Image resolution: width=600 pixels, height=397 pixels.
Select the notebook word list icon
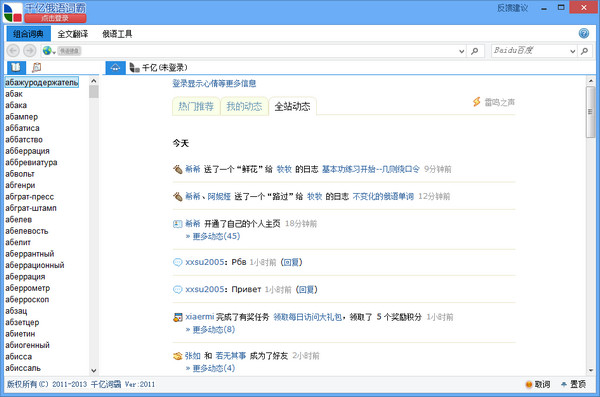[x=36, y=67]
